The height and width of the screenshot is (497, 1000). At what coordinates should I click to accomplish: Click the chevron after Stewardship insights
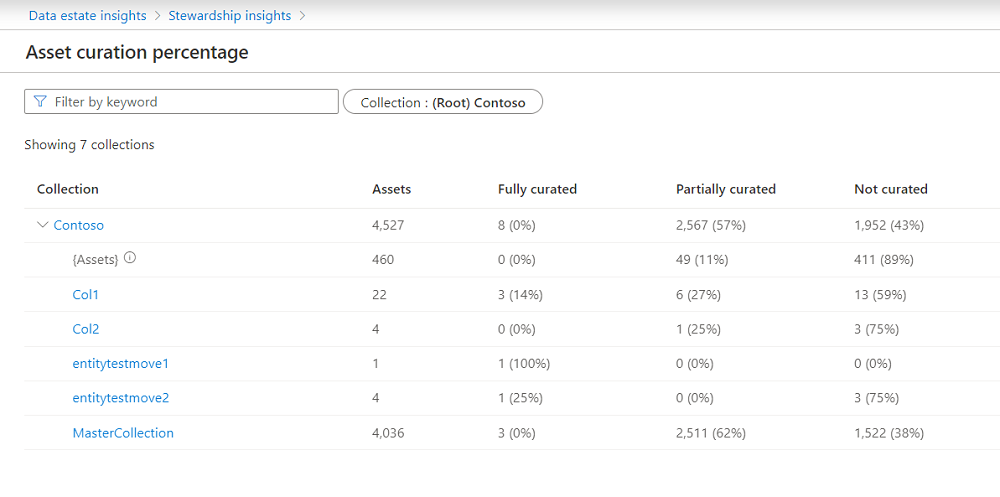[x=303, y=15]
